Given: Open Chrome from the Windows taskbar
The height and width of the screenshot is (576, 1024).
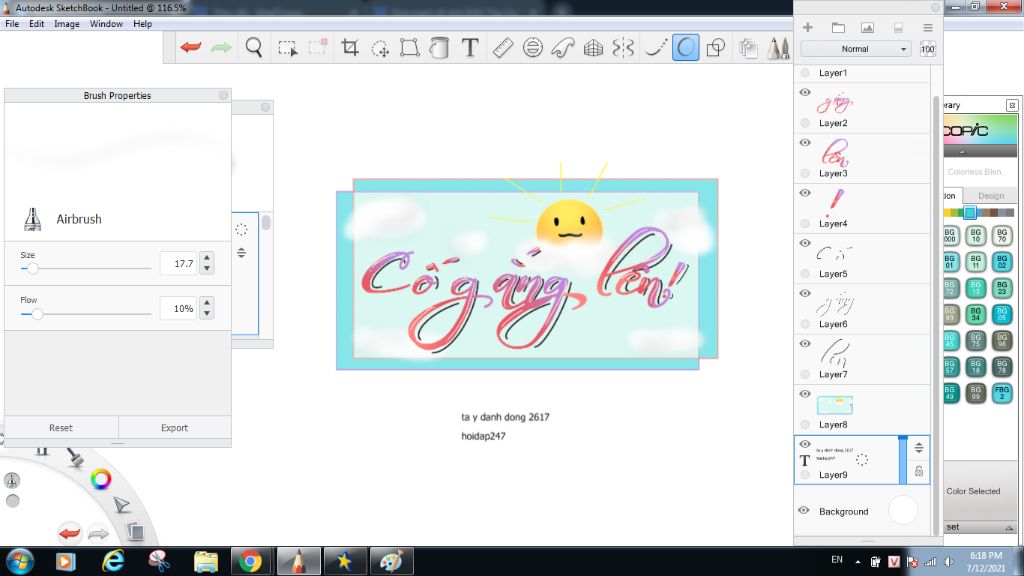Looking at the screenshot, I should [250, 561].
